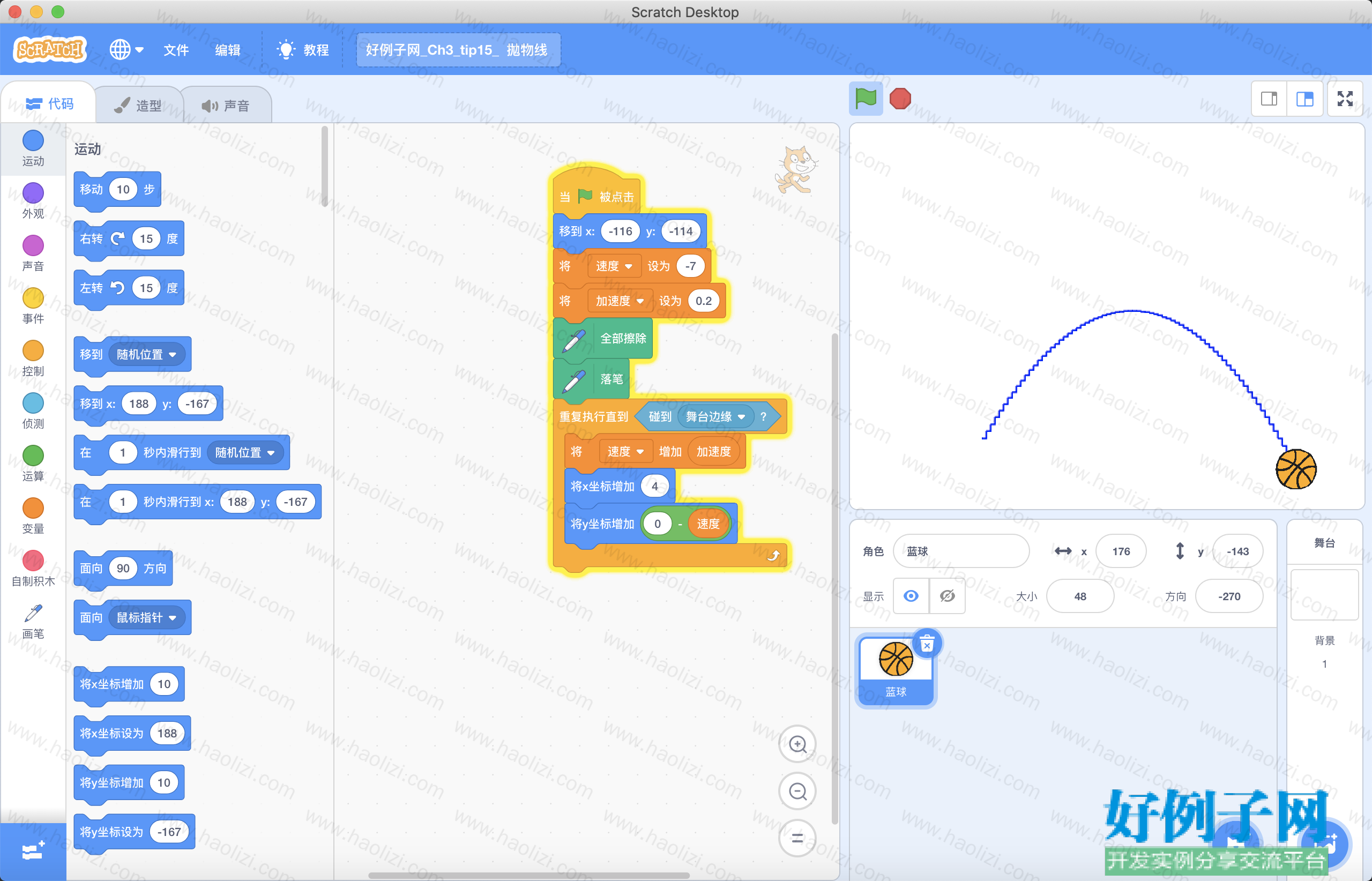Click the 将x坐标设为 188 block

click(132, 734)
